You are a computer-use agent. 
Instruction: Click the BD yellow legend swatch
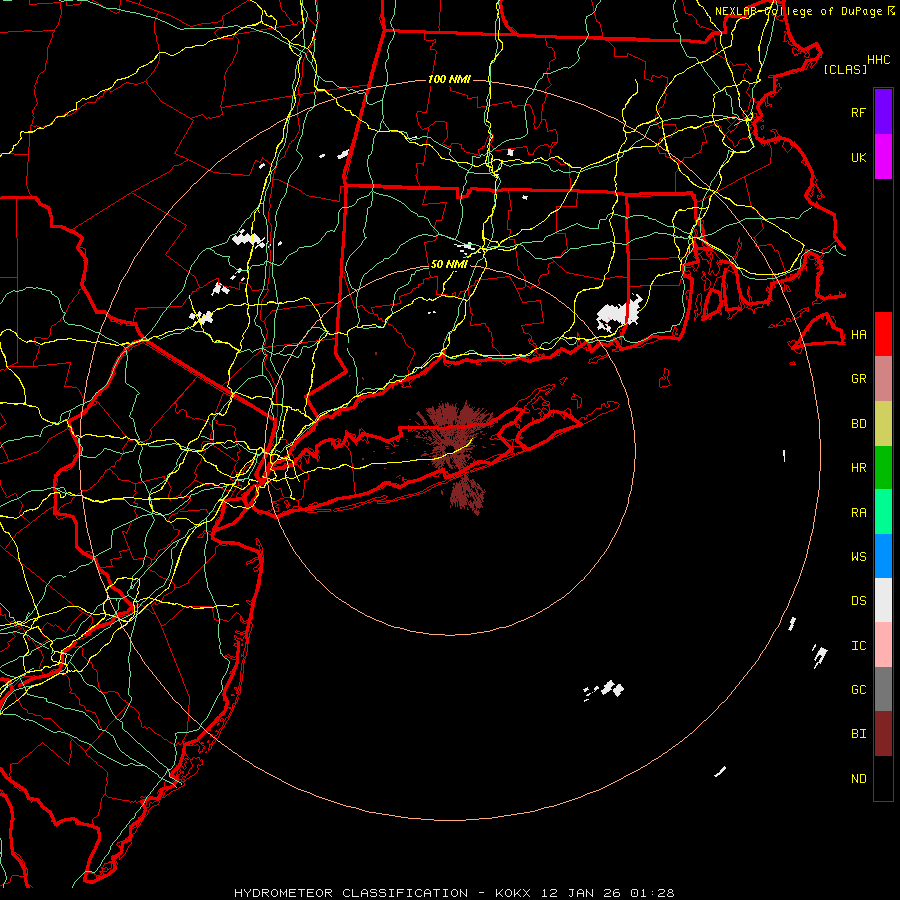click(x=883, y=424)
